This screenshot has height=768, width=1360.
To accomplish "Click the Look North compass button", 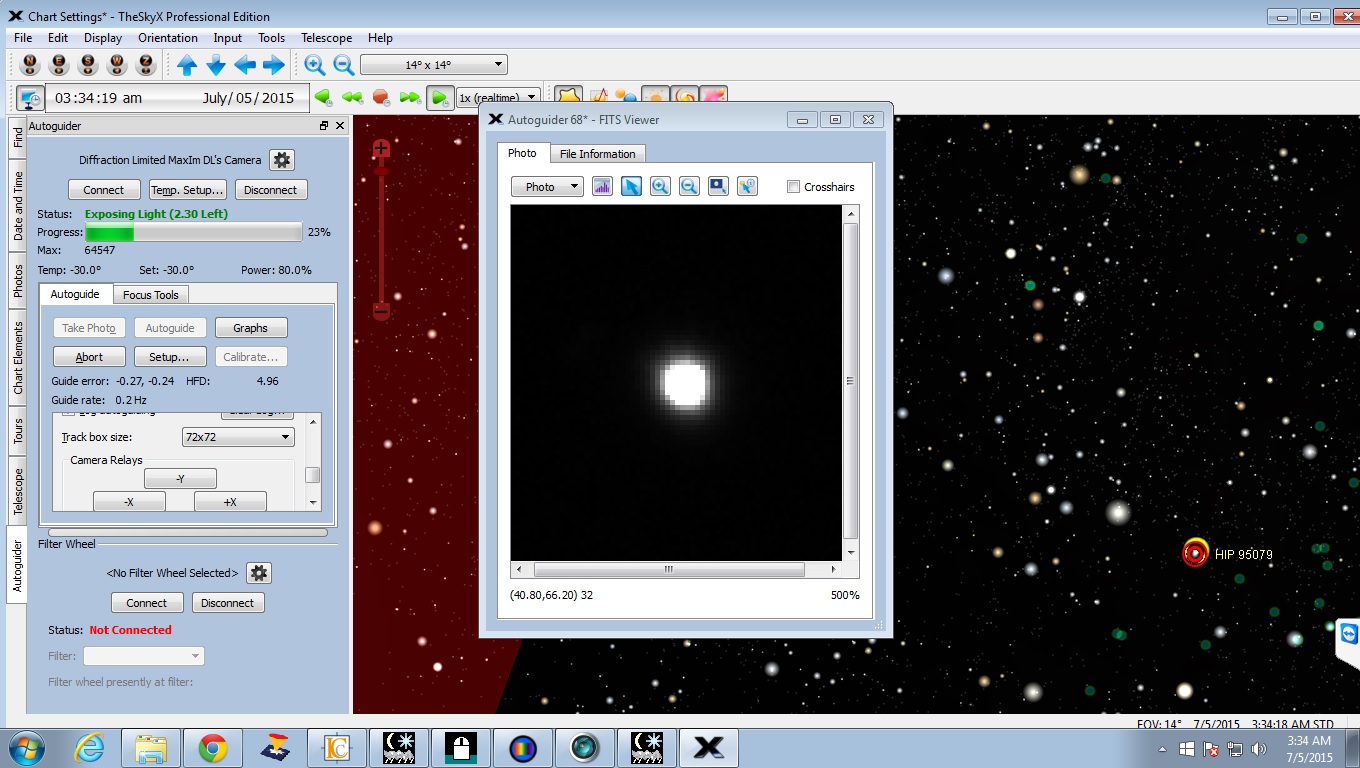I will (x=30, y=65).
